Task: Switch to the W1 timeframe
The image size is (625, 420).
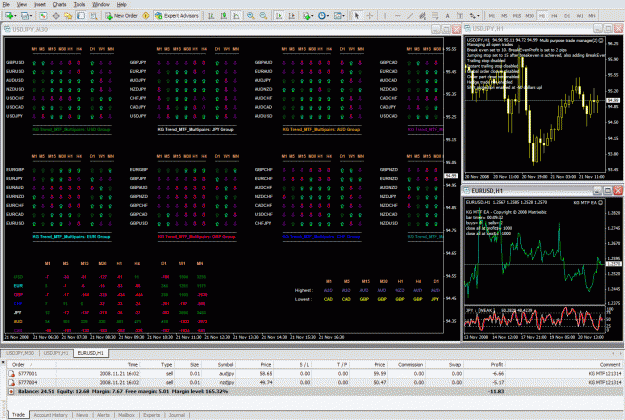Action: click(x=580, y=16)
